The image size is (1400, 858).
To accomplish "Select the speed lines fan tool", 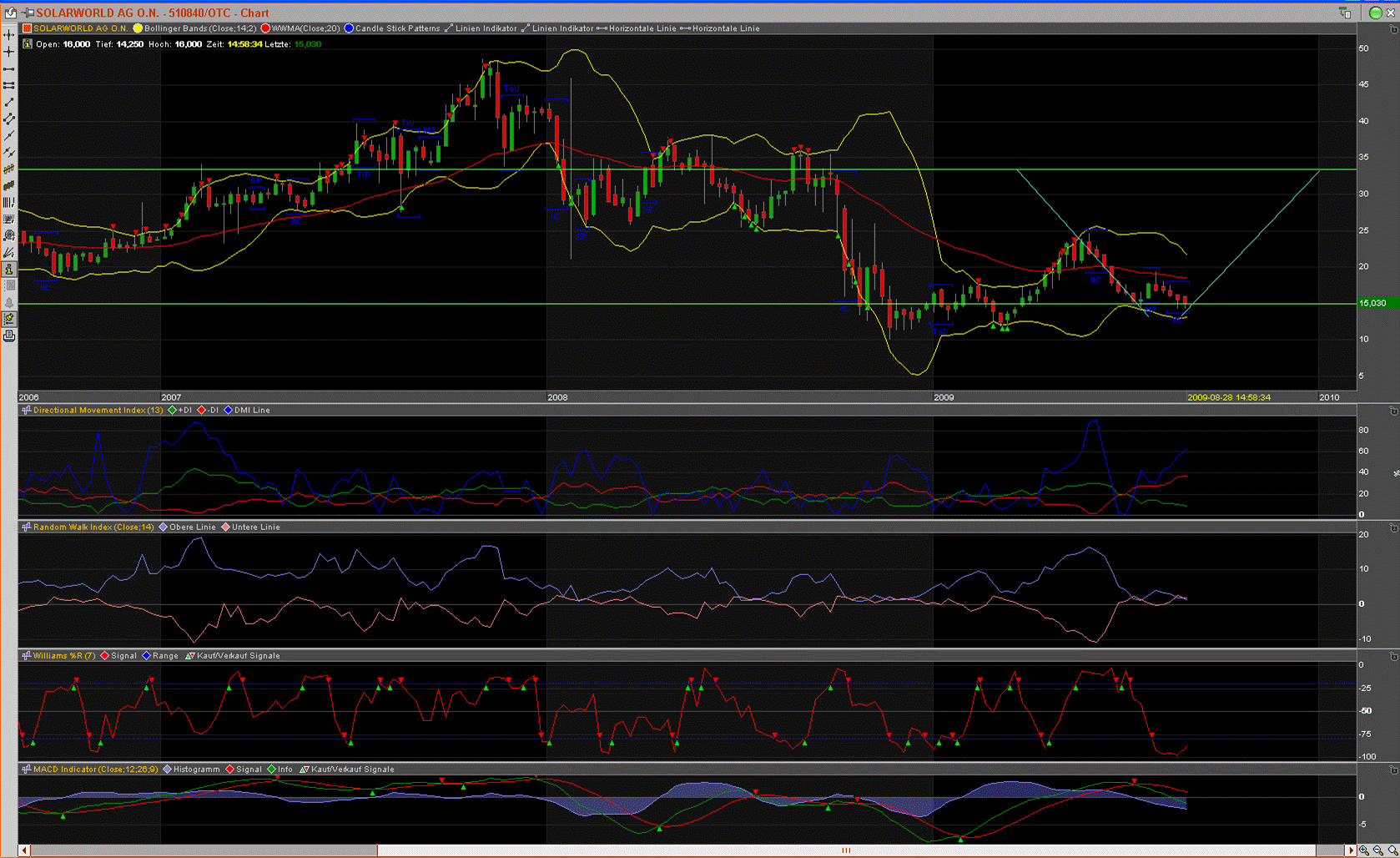I will tap(9, 252).
